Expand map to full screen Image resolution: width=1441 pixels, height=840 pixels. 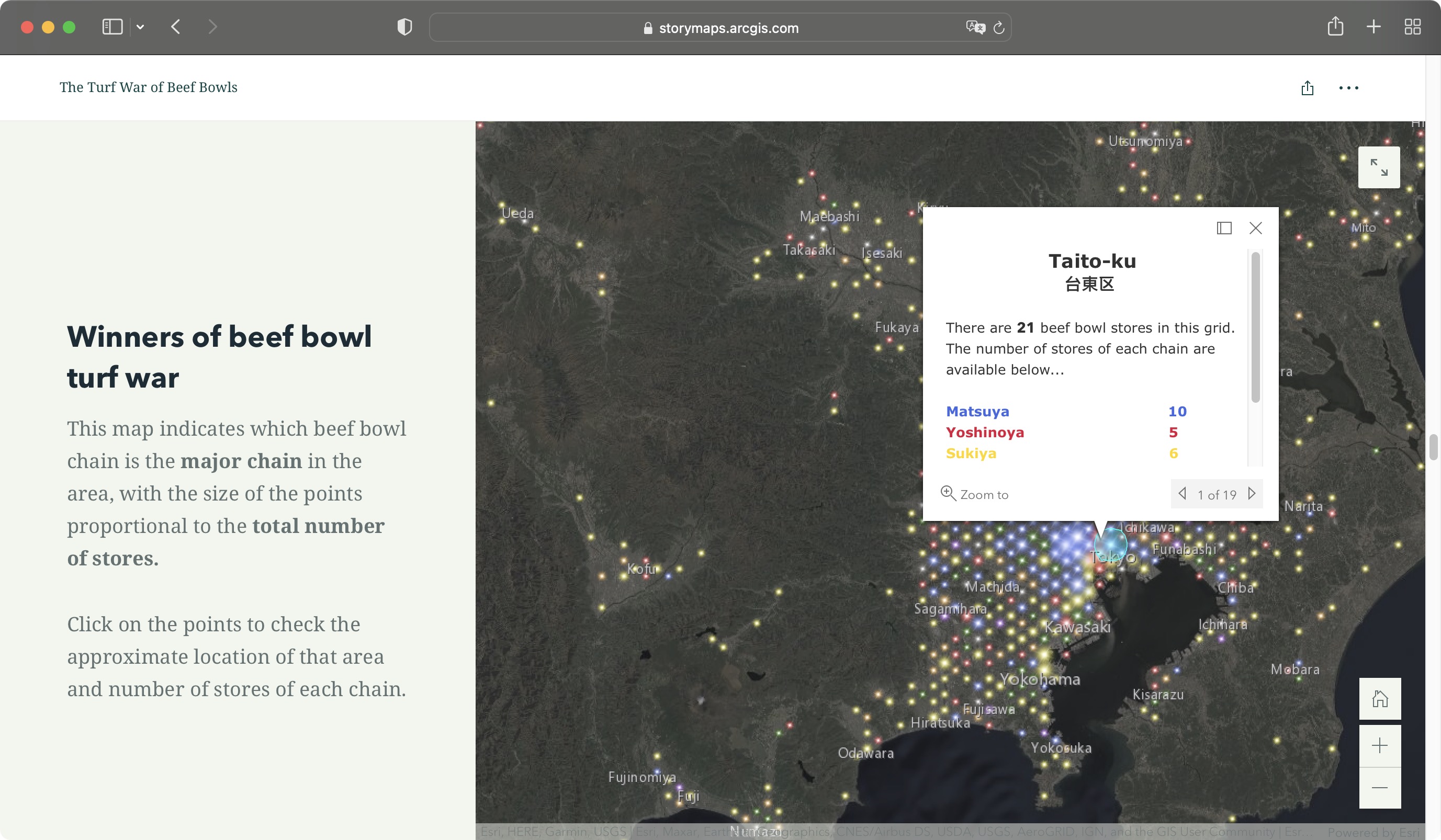coord(1379,167)
